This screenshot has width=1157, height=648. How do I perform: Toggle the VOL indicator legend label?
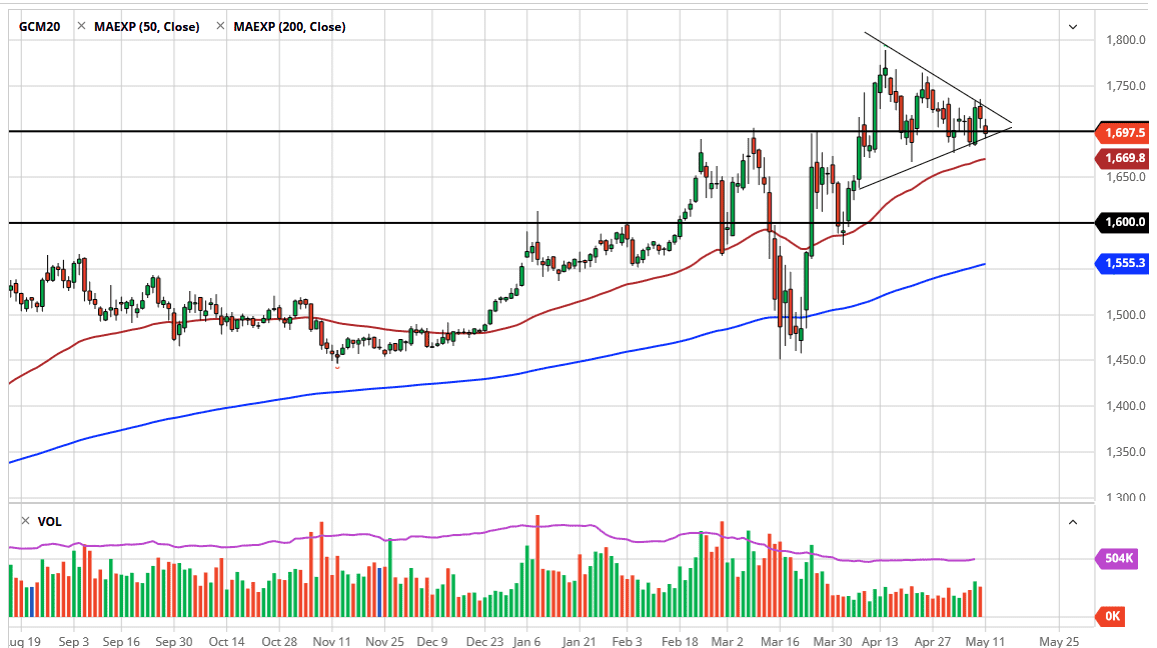click(50, 521)
